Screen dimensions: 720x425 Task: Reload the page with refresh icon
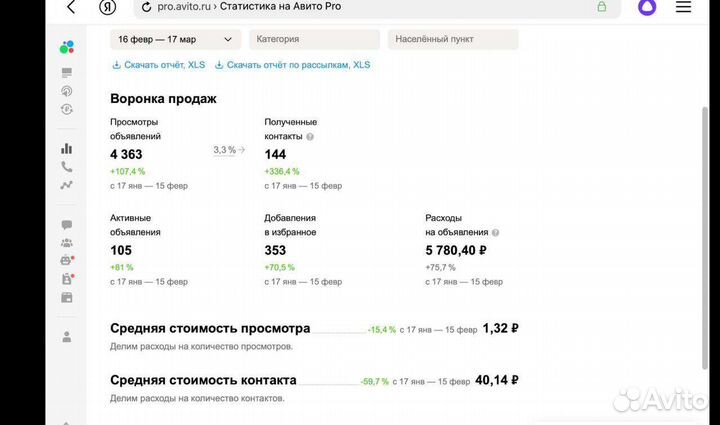click(146, 7)
